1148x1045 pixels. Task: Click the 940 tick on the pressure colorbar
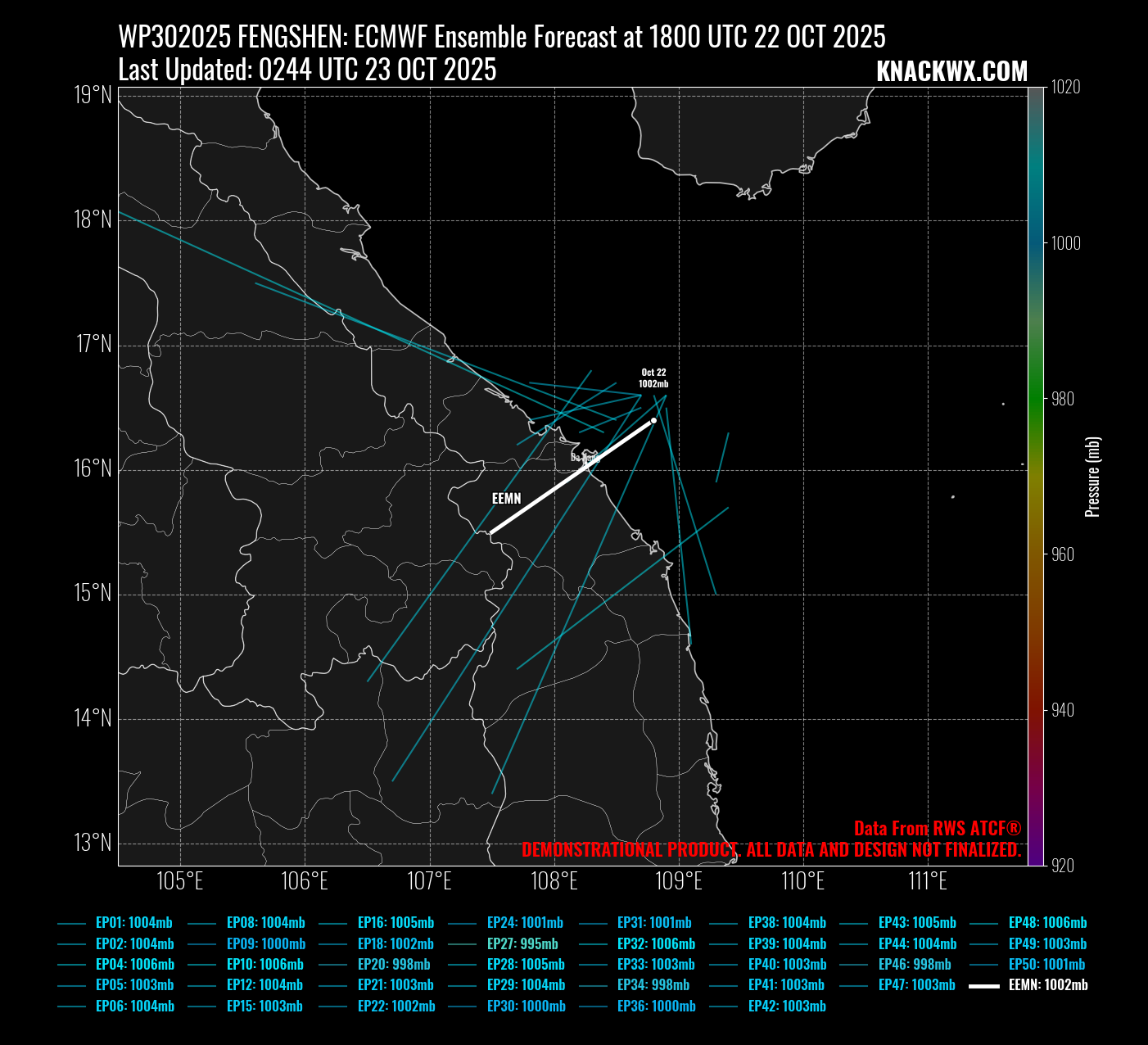1063,710
